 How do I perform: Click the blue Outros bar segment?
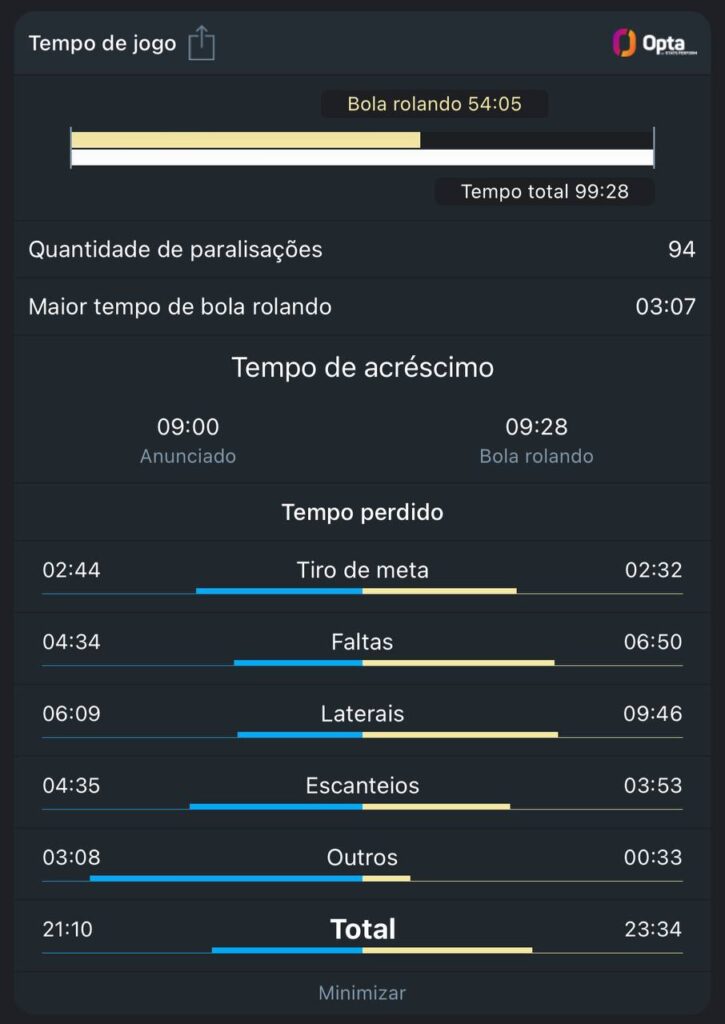(x=226, y=878)
